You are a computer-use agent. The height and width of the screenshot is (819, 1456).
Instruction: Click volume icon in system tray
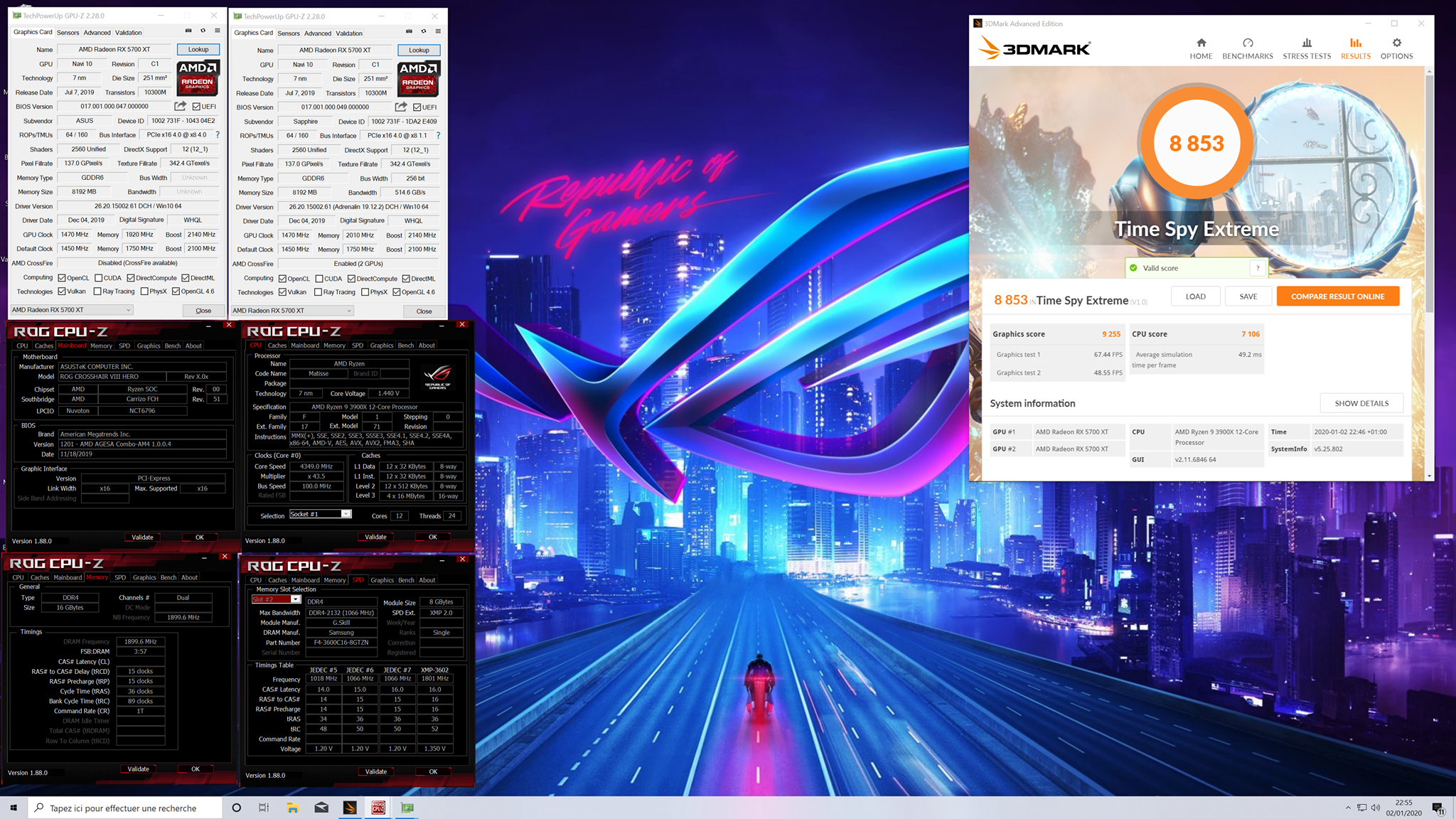point(1376,808)
